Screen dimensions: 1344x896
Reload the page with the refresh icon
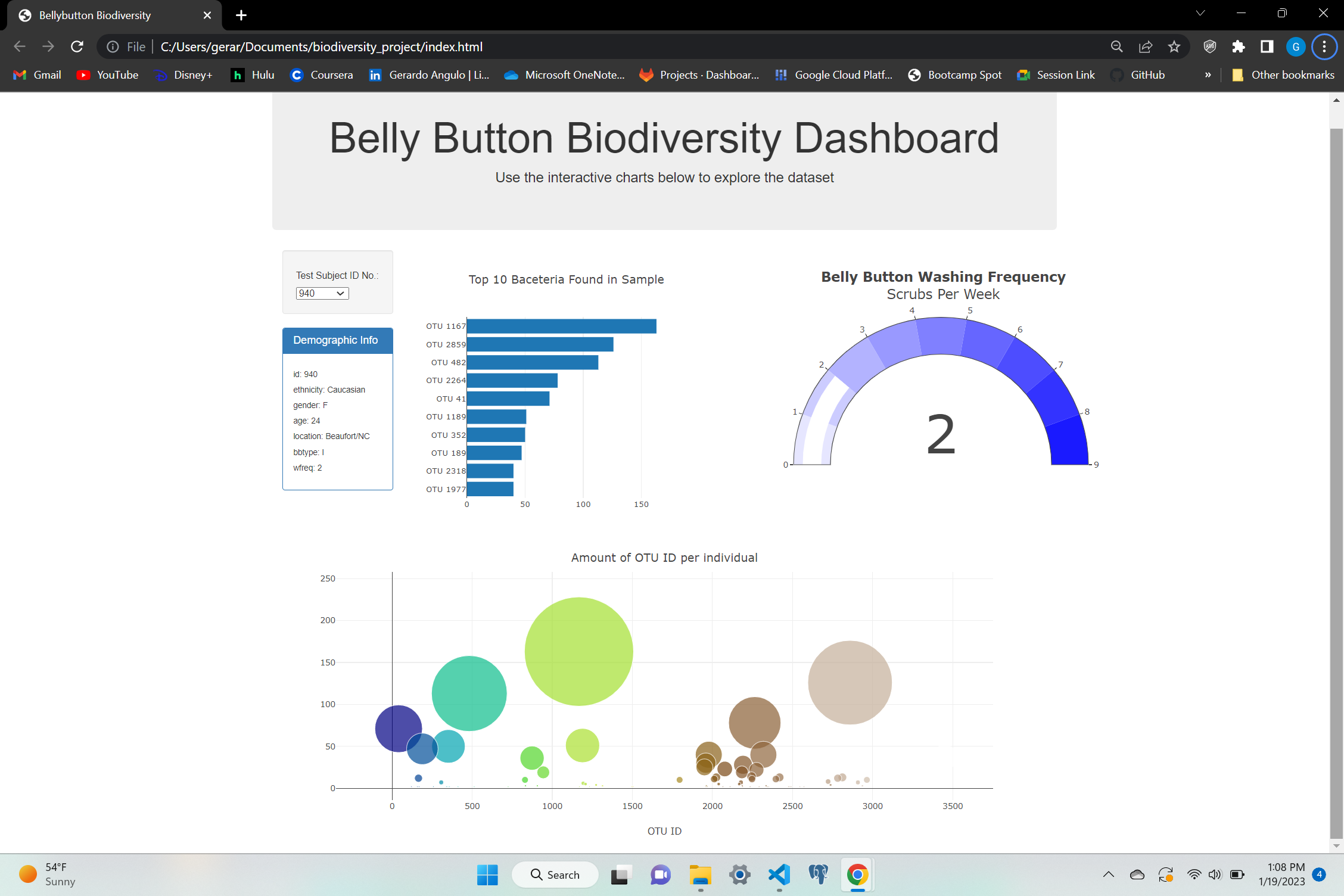pos(77,46)
